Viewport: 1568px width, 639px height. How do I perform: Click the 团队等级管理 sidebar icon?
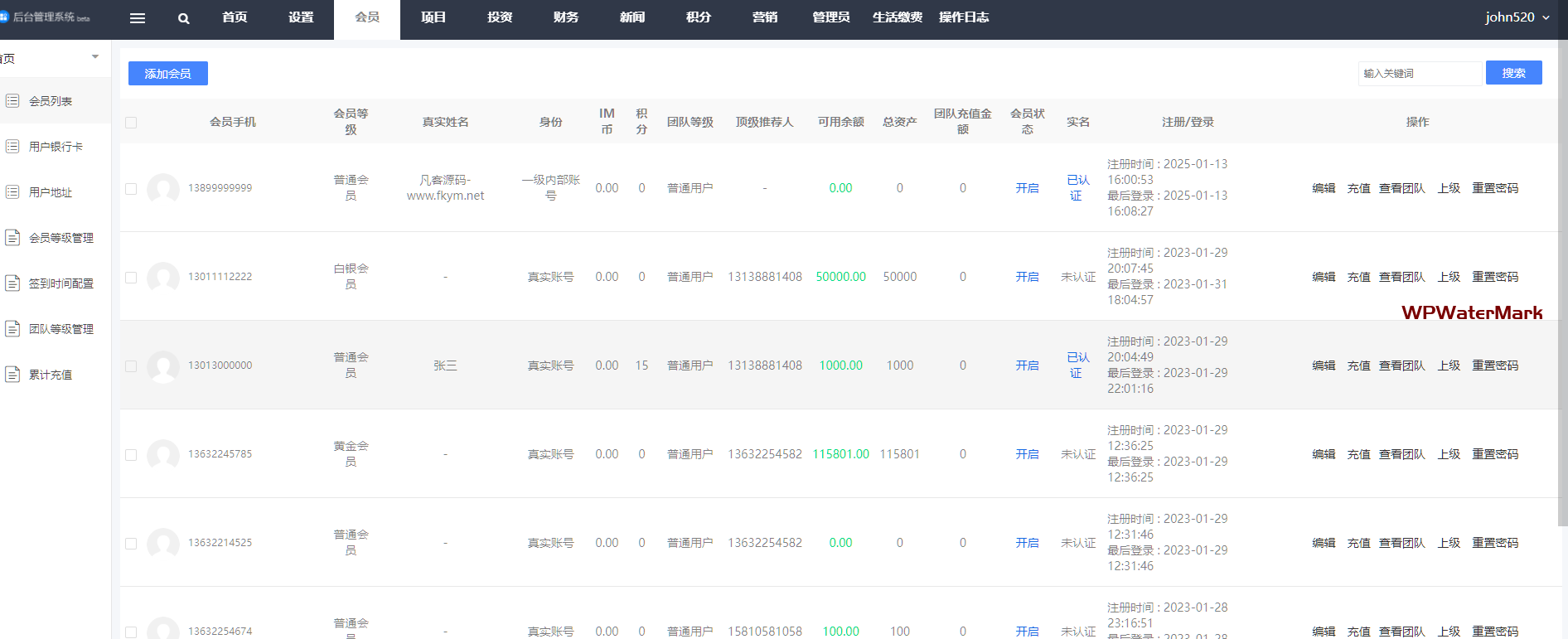12,329
